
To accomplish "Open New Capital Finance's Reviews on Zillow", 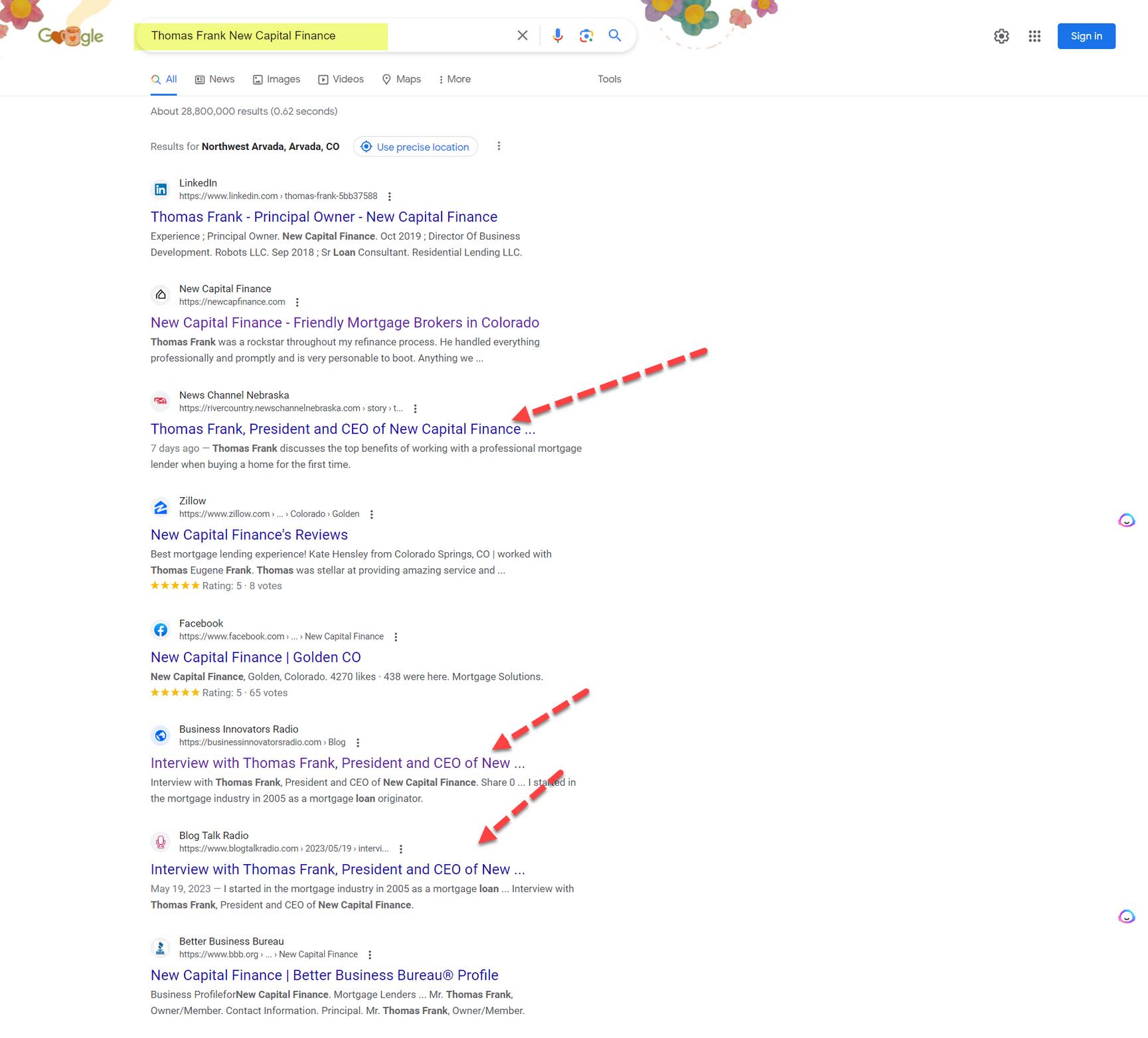I will [249, 535].
